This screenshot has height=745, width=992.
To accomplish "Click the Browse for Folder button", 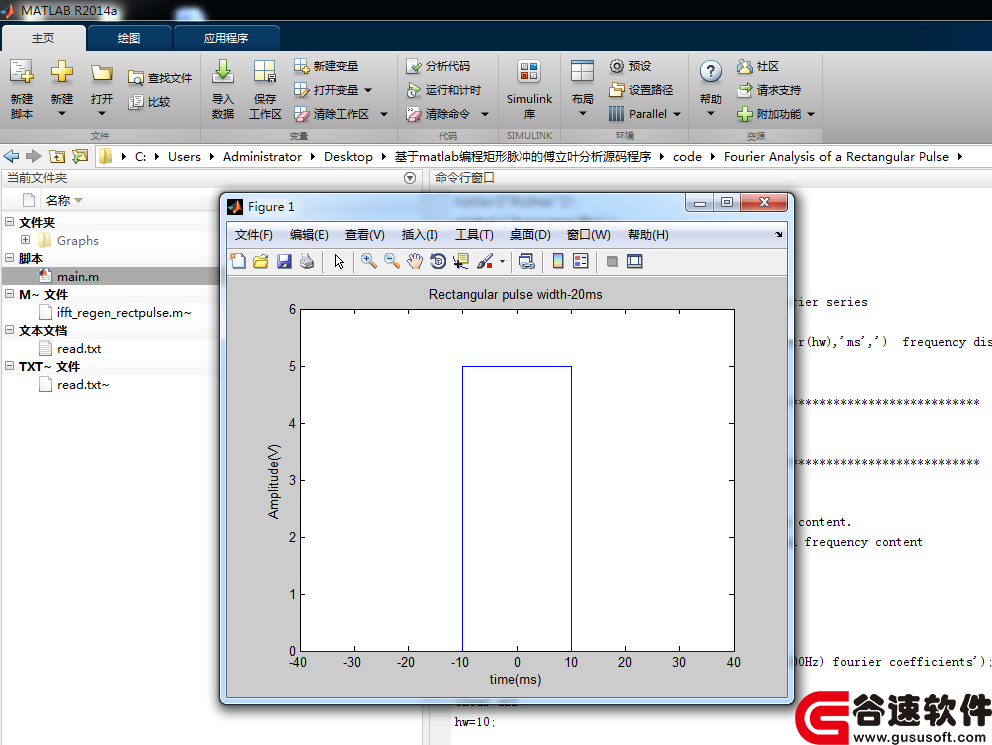I will [80, 156].
